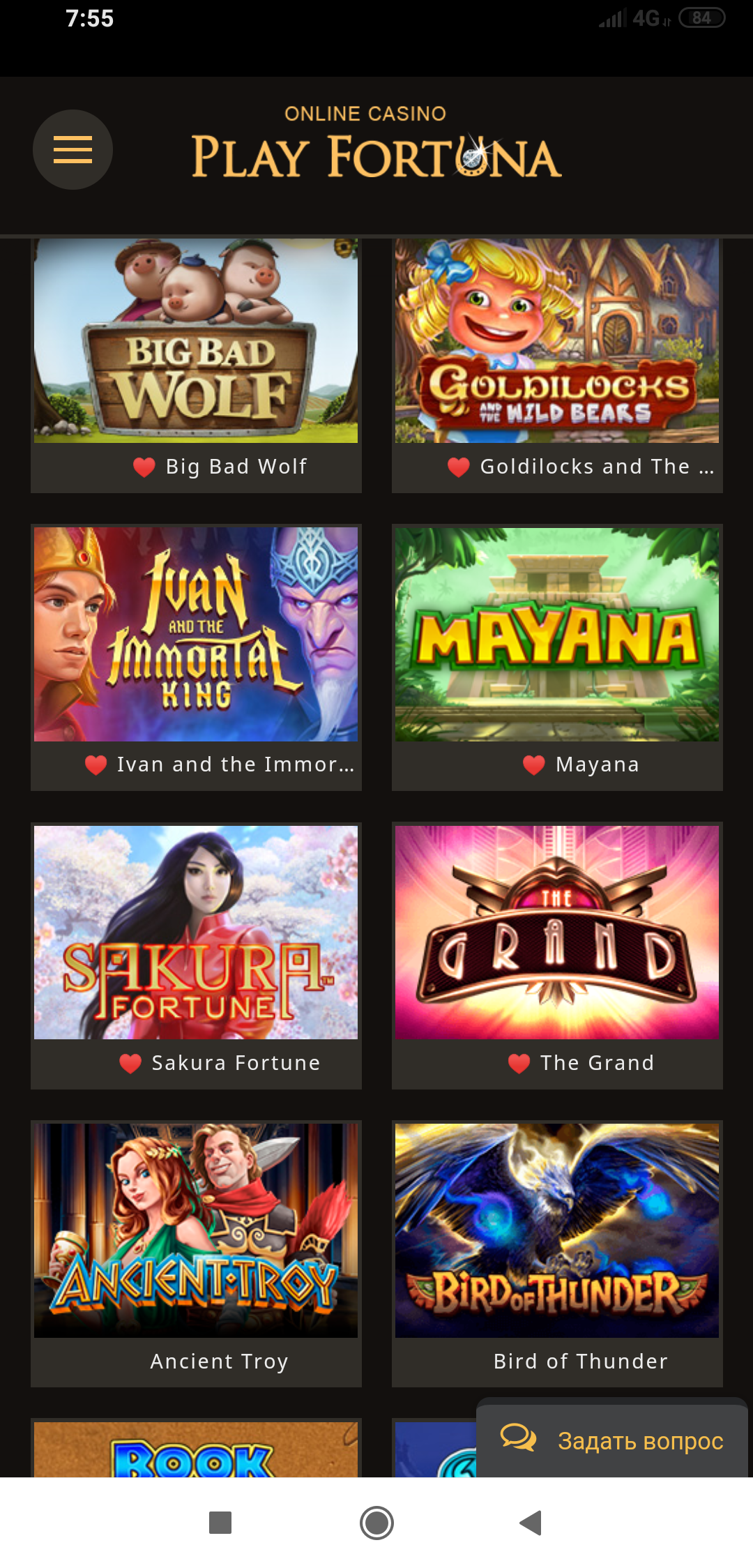Click the Bird of Thunder title
The width and height of the screenshot is (753, 1568).
[581, 1361]
